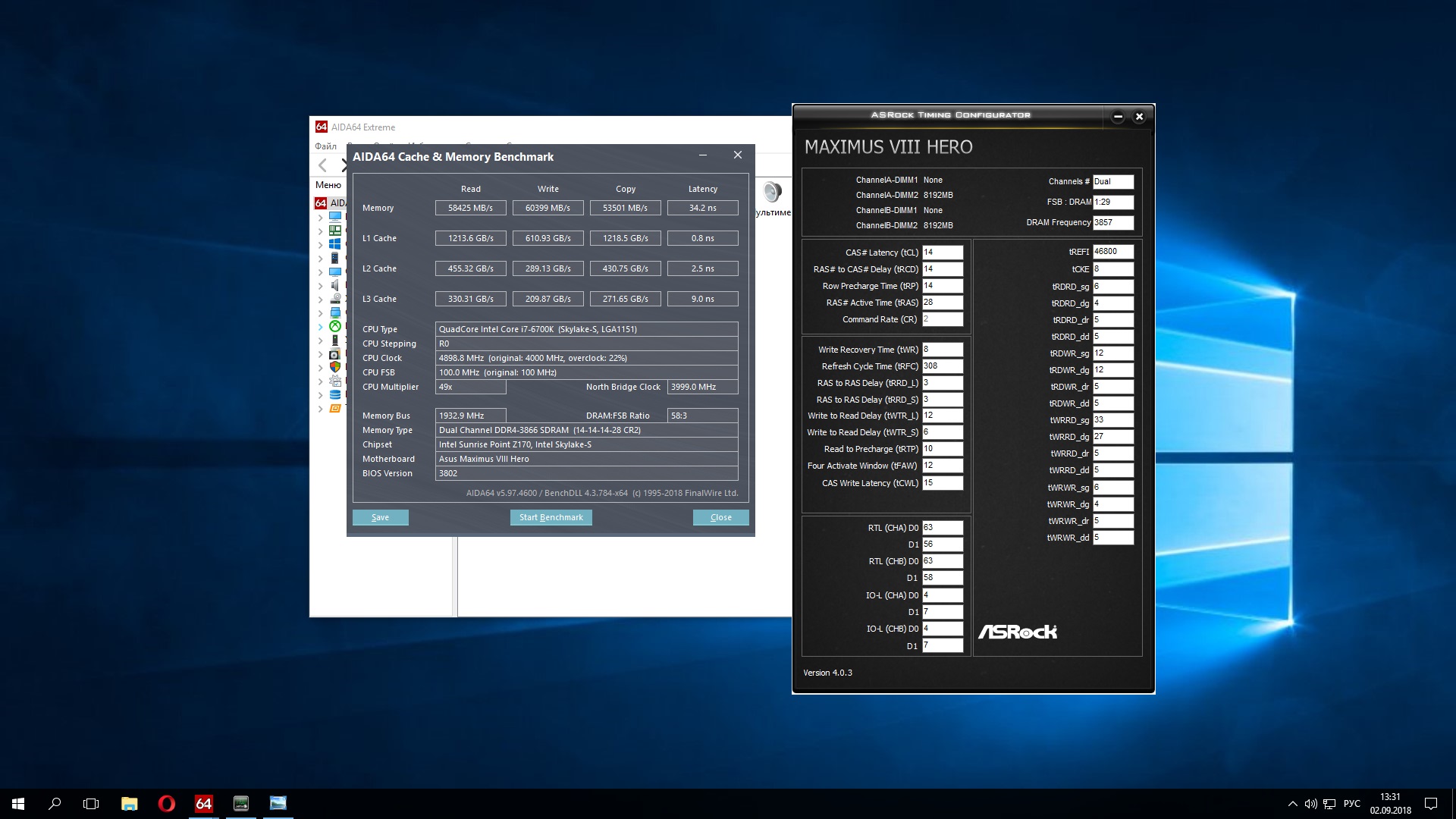Open the Файл menu in AIDA64
The image size is (1456, 819).
325,146
